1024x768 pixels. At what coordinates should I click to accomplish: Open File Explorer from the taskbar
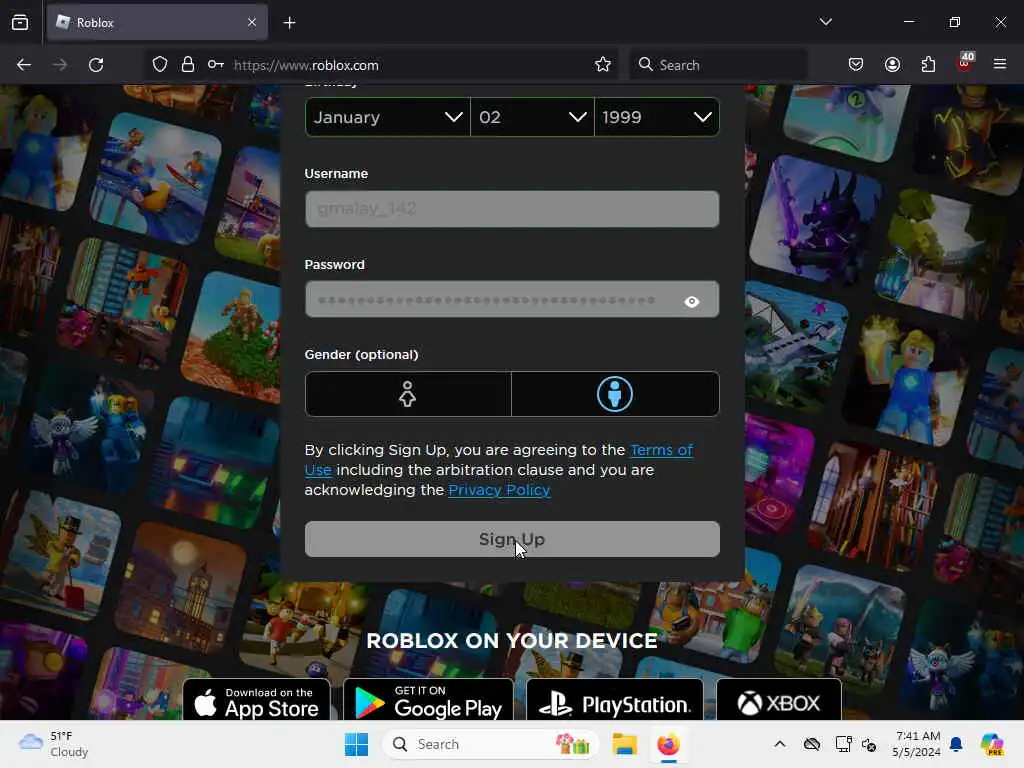click(624, 744)
